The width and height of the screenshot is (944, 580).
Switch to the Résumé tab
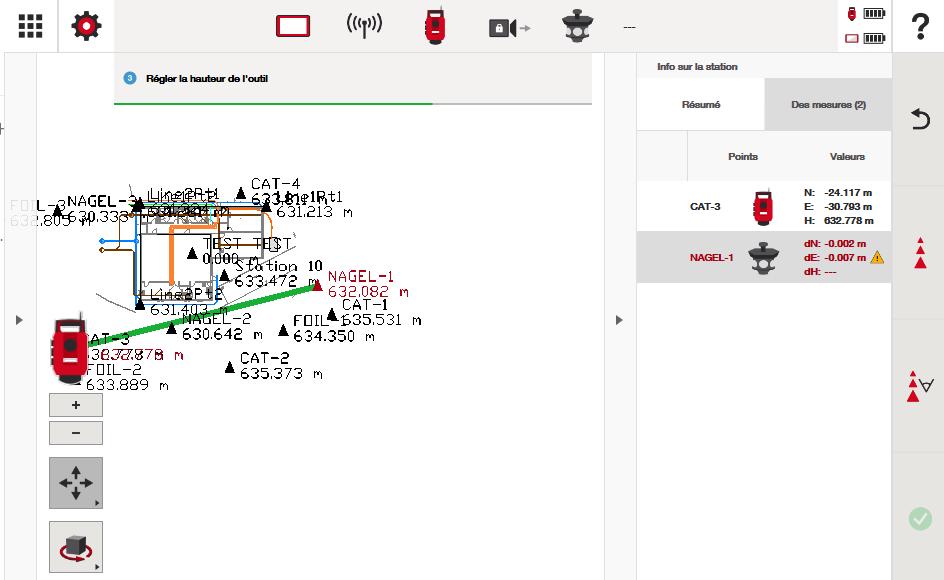(701, 105)
